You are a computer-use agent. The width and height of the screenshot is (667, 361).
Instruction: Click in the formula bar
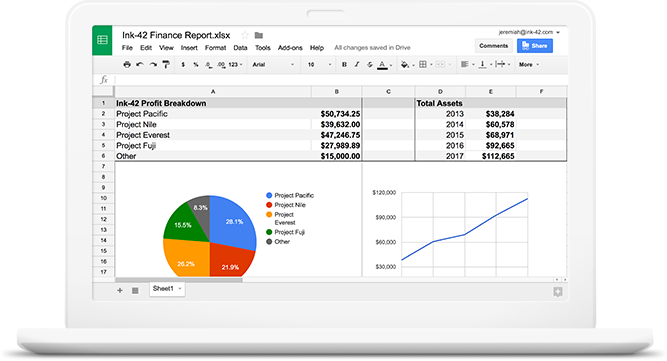pos(340,80)
